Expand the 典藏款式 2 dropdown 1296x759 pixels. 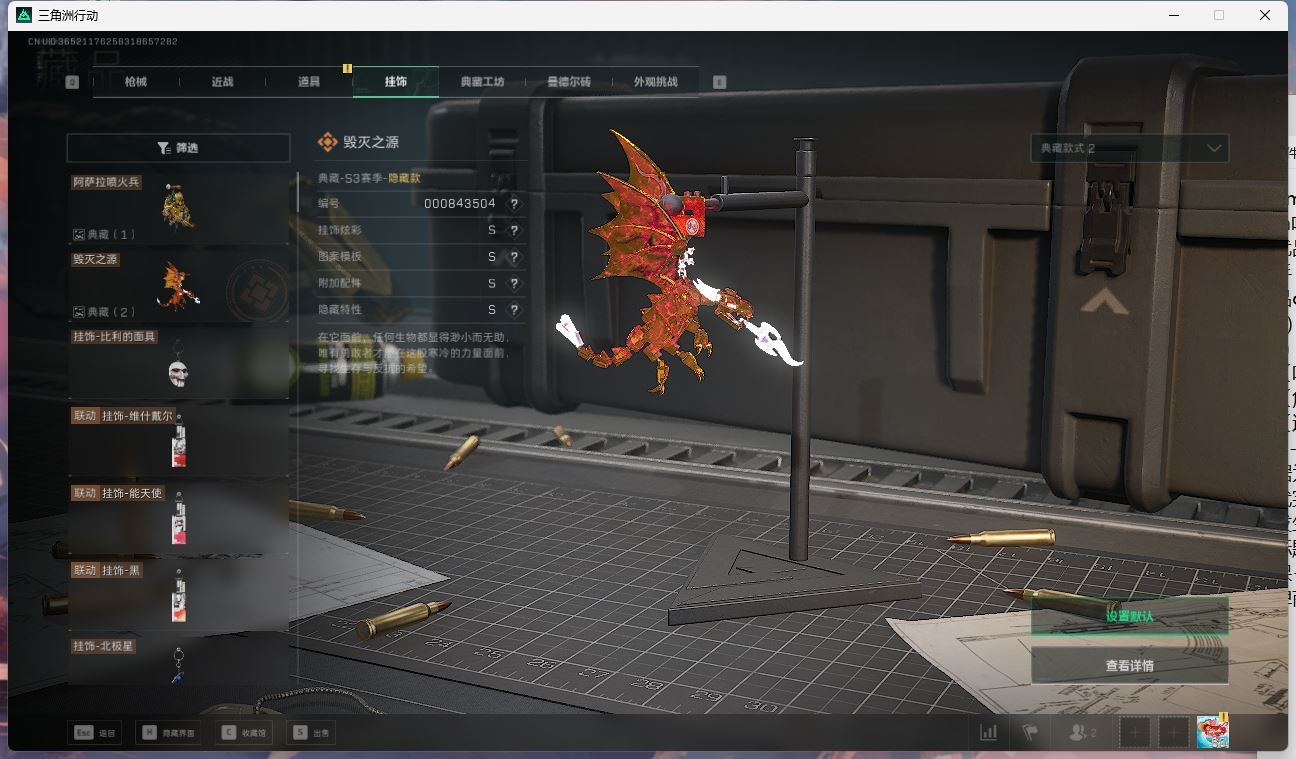[x=1129, y=148]
